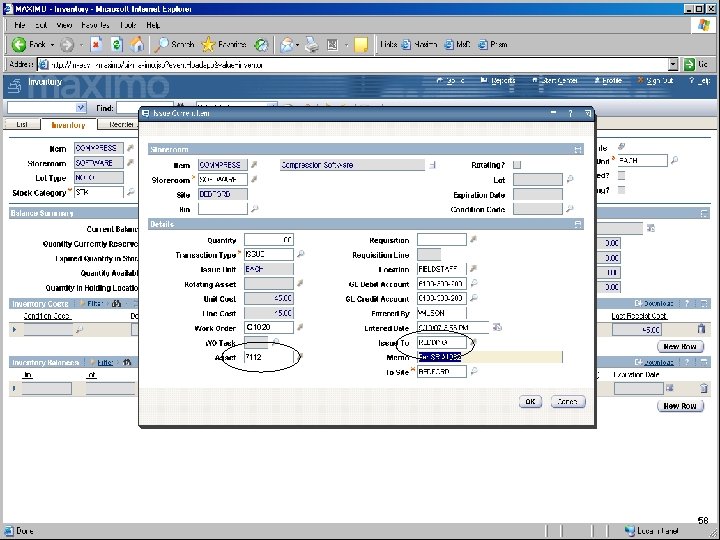Click the help question mark in dialog title
This screenshot has height=540, width=720.
pos(570,113)
